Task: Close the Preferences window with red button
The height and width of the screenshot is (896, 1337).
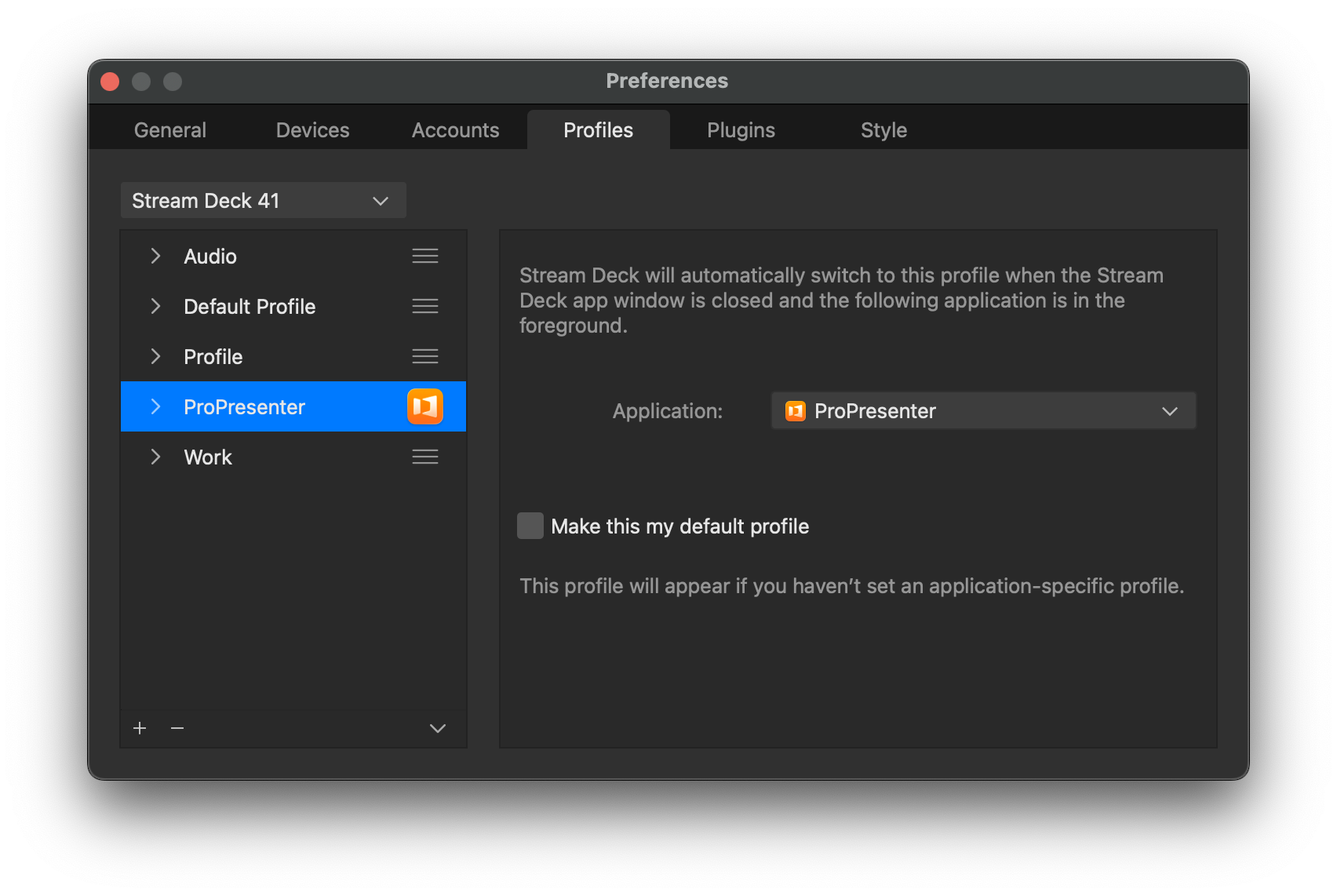Action: point(110,82)
